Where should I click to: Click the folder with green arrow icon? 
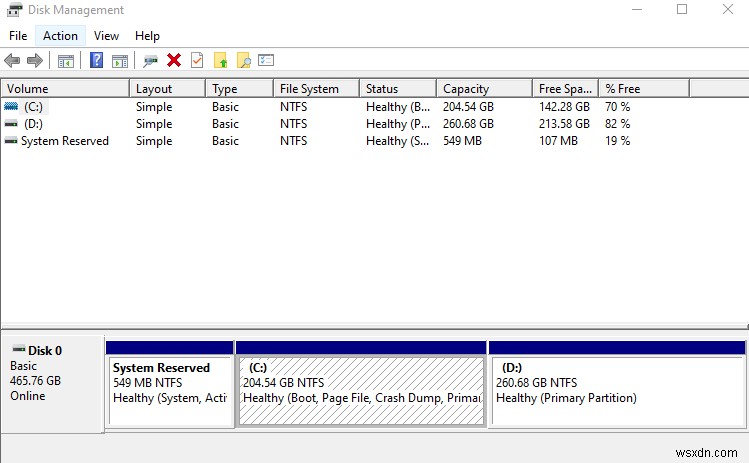pyautogui.click(x=221, y=60)
